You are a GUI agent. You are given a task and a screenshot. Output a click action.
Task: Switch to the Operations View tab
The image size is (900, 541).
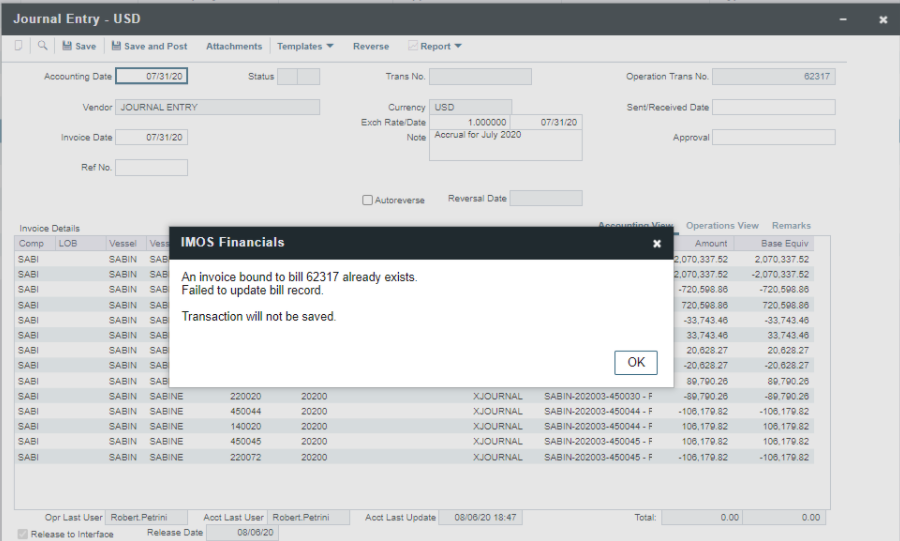pyautogui.click(x=722, y=226)
